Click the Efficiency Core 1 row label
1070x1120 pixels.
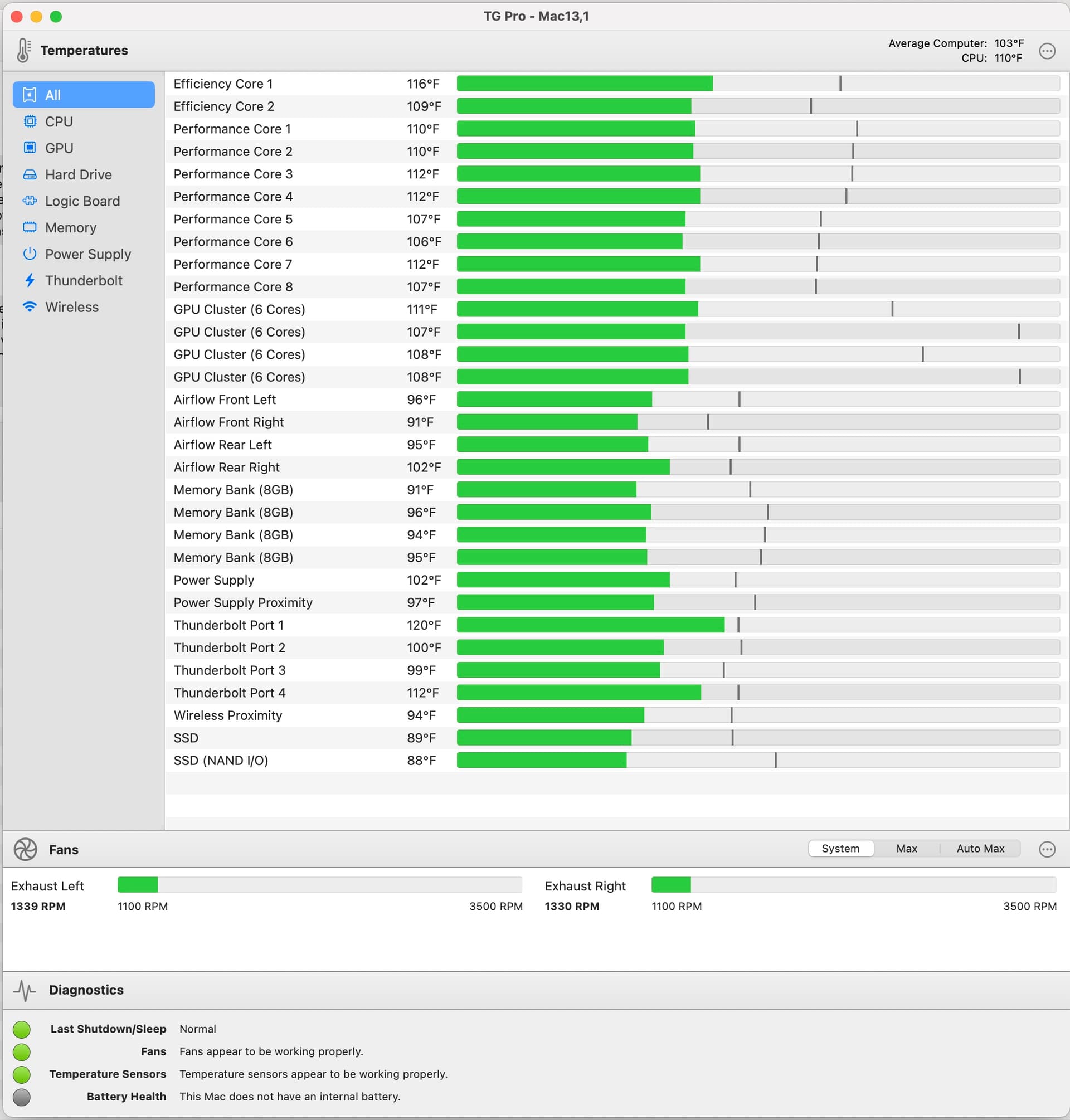pos(223,84)
